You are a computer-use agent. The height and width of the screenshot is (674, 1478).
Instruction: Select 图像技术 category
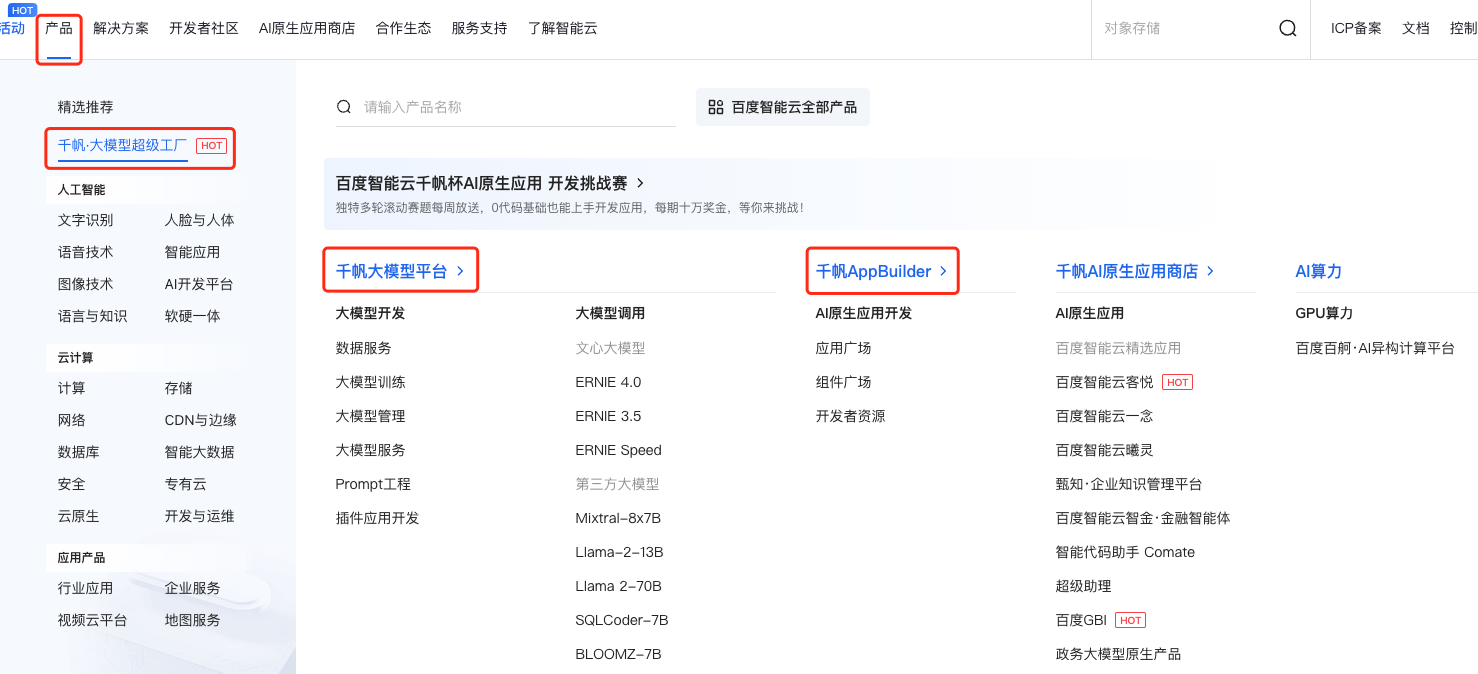pos(86,284)
